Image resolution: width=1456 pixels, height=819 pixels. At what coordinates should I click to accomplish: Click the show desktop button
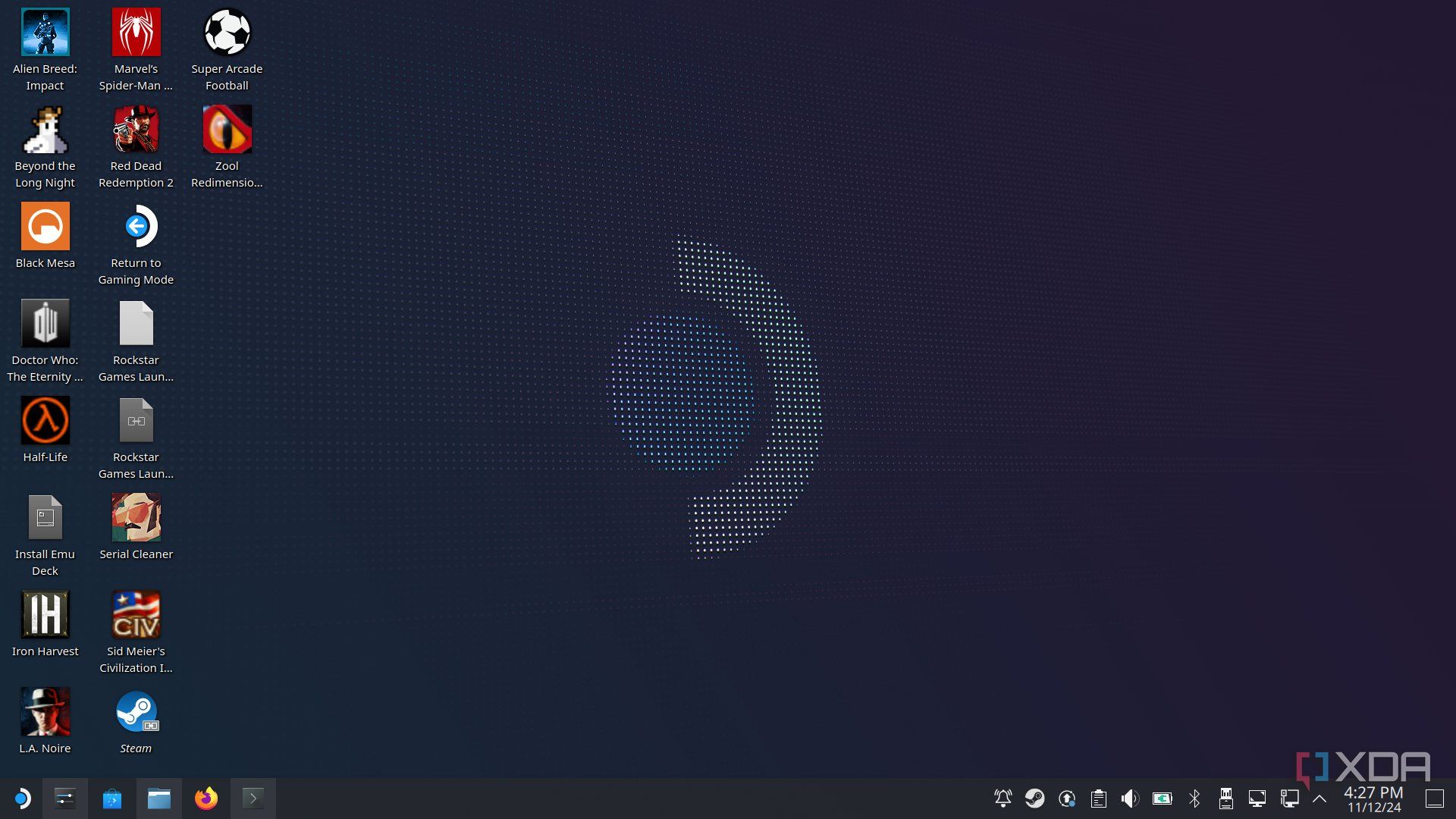pyautogui.click(x=1434, y=799)
